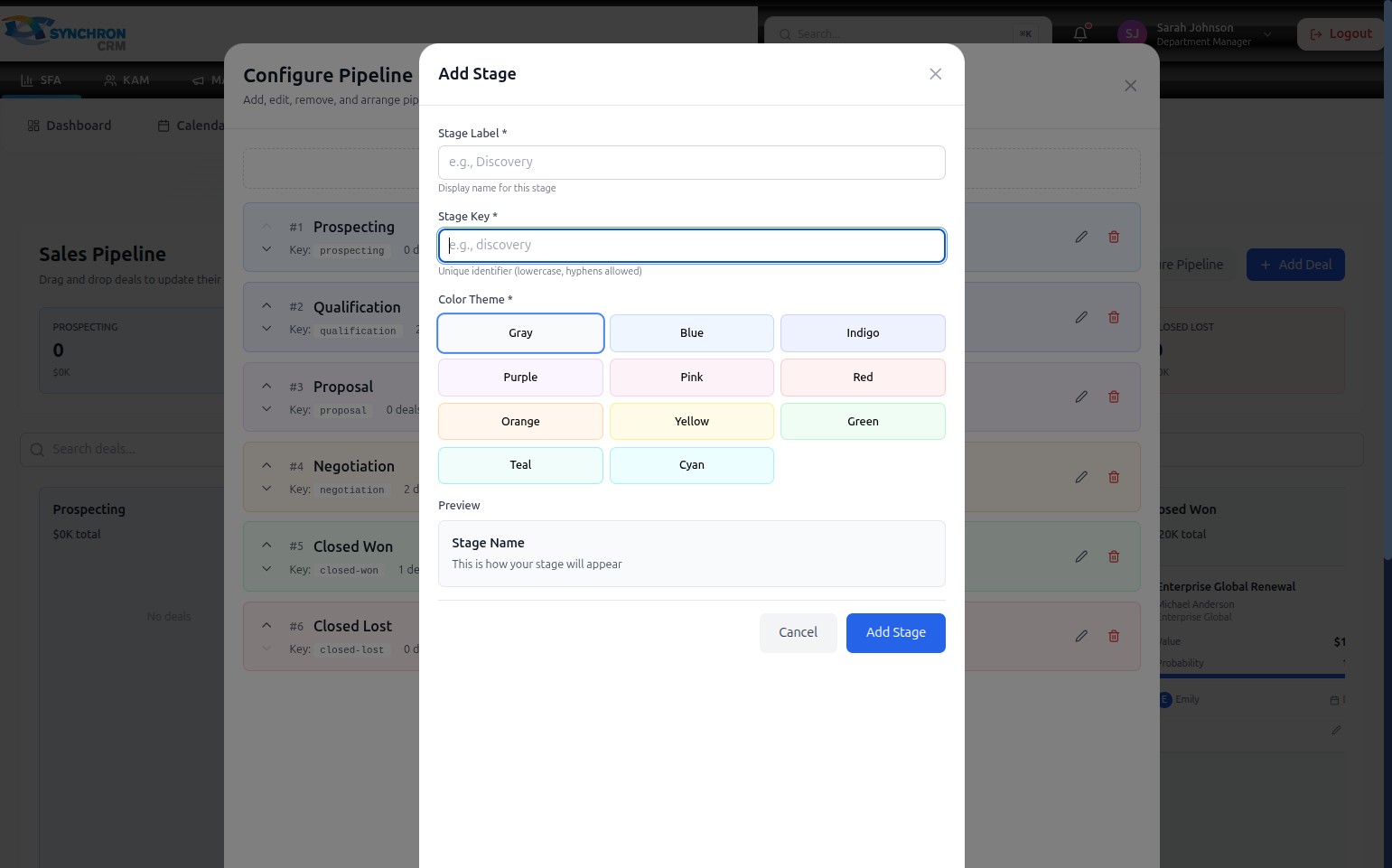The height and width of the screenshot is (868, 1392).
Task: Select the Indigo color theme
Action: click(863, 333)
